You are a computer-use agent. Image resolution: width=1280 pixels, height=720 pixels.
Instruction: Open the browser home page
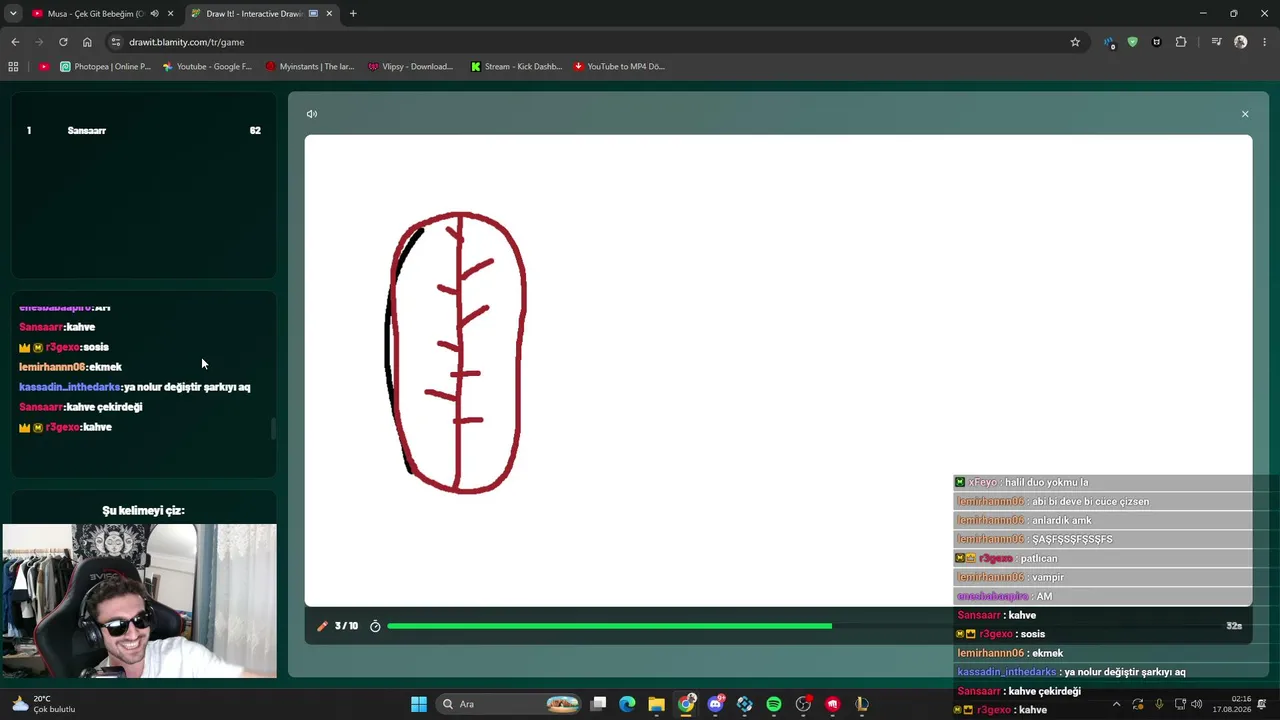pyautogui.click(x=87, y=42)
